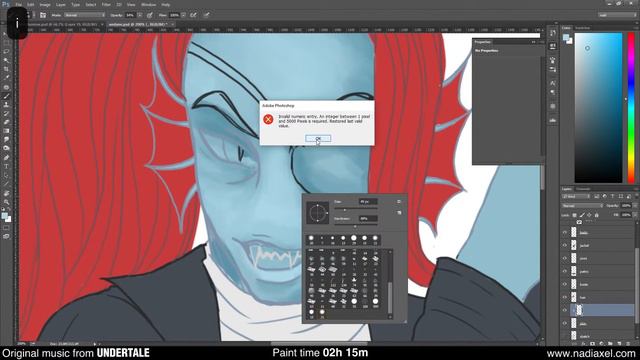Image resolution: width=640 pixels, height=360 pixels.
Task: Open the Image menu
Action: (x=45, y=4)
